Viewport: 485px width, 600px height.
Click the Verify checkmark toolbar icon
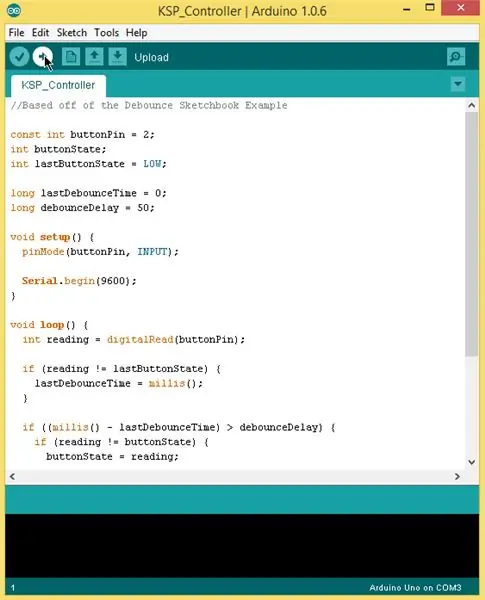(19, 57)
